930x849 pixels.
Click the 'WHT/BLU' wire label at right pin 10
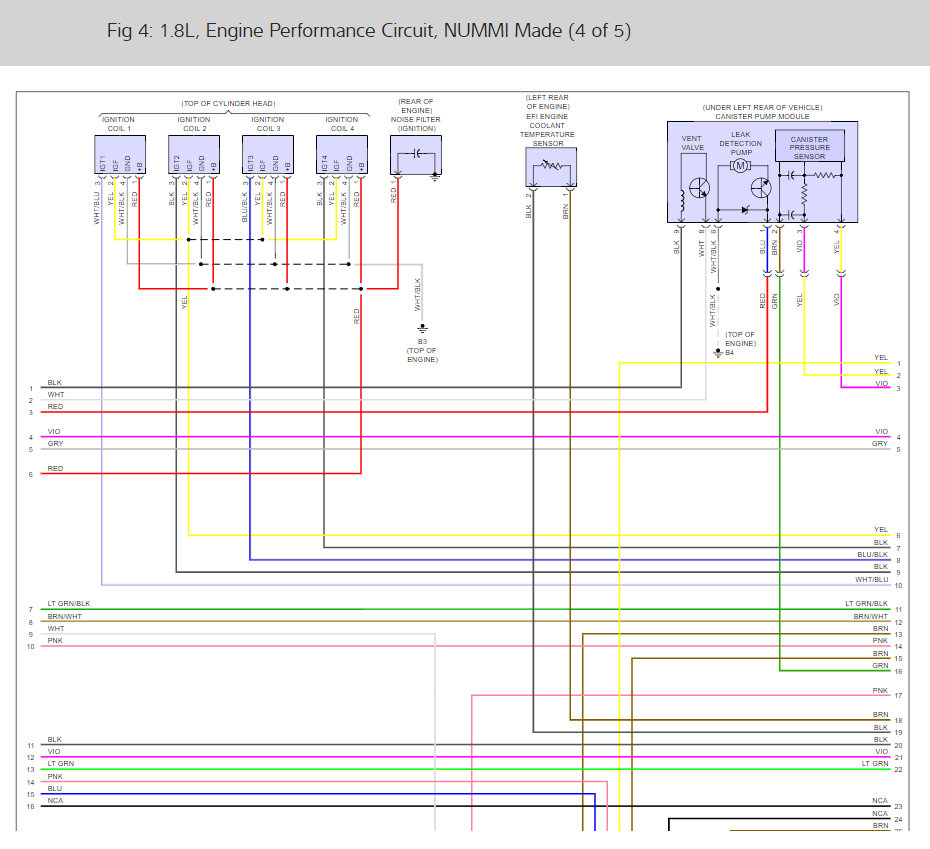[872, 580]
